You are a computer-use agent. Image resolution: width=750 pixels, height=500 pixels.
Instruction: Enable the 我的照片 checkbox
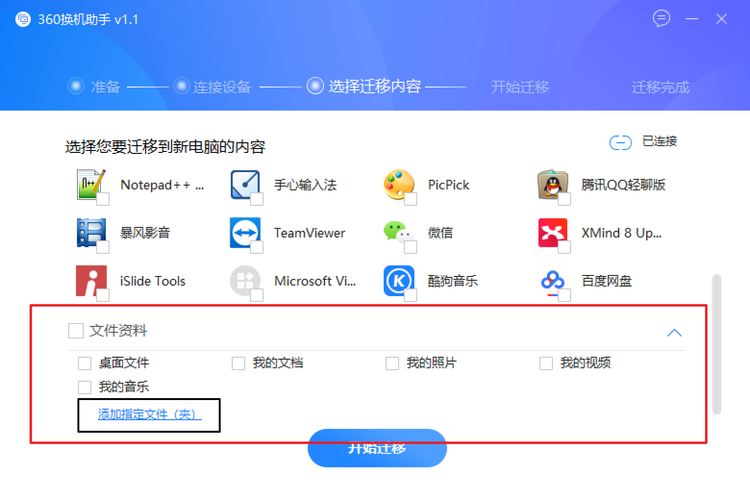point(392,363)
